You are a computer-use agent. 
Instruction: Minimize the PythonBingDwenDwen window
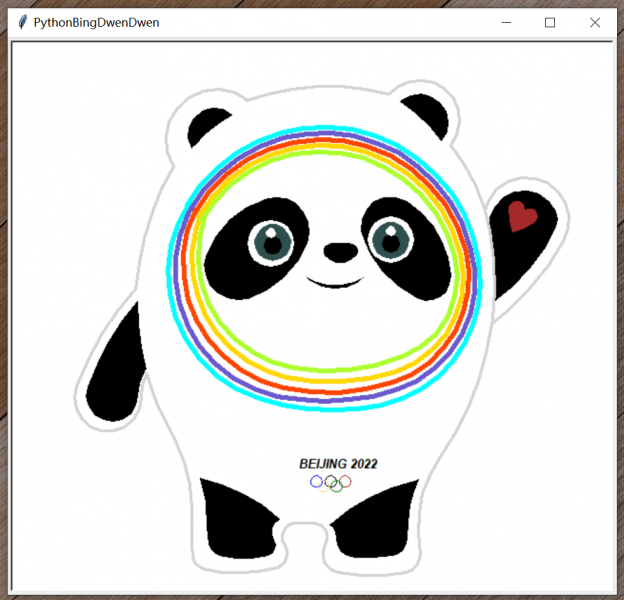[507, 22]
